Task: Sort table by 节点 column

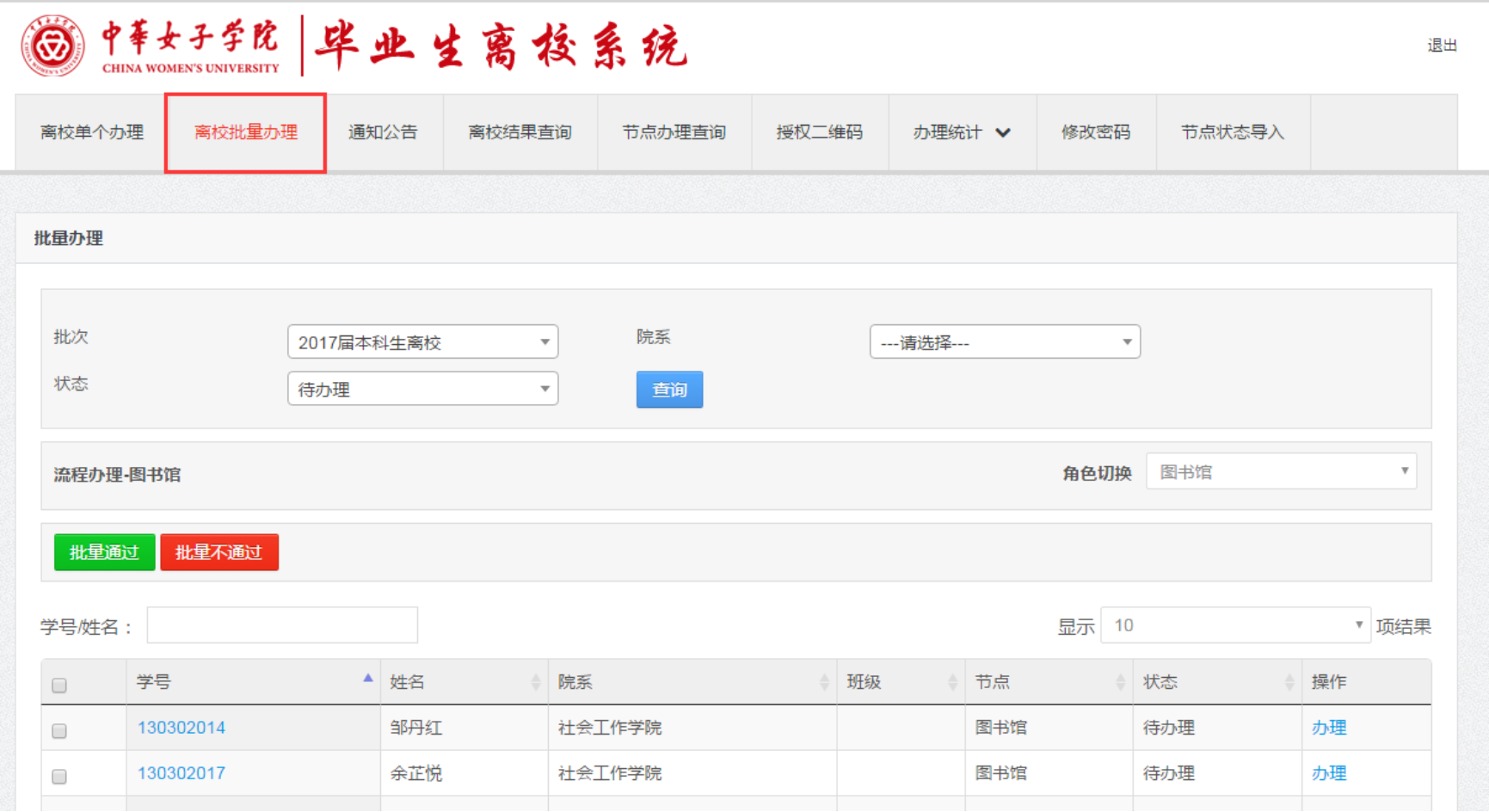Action: pos(1119,682)
